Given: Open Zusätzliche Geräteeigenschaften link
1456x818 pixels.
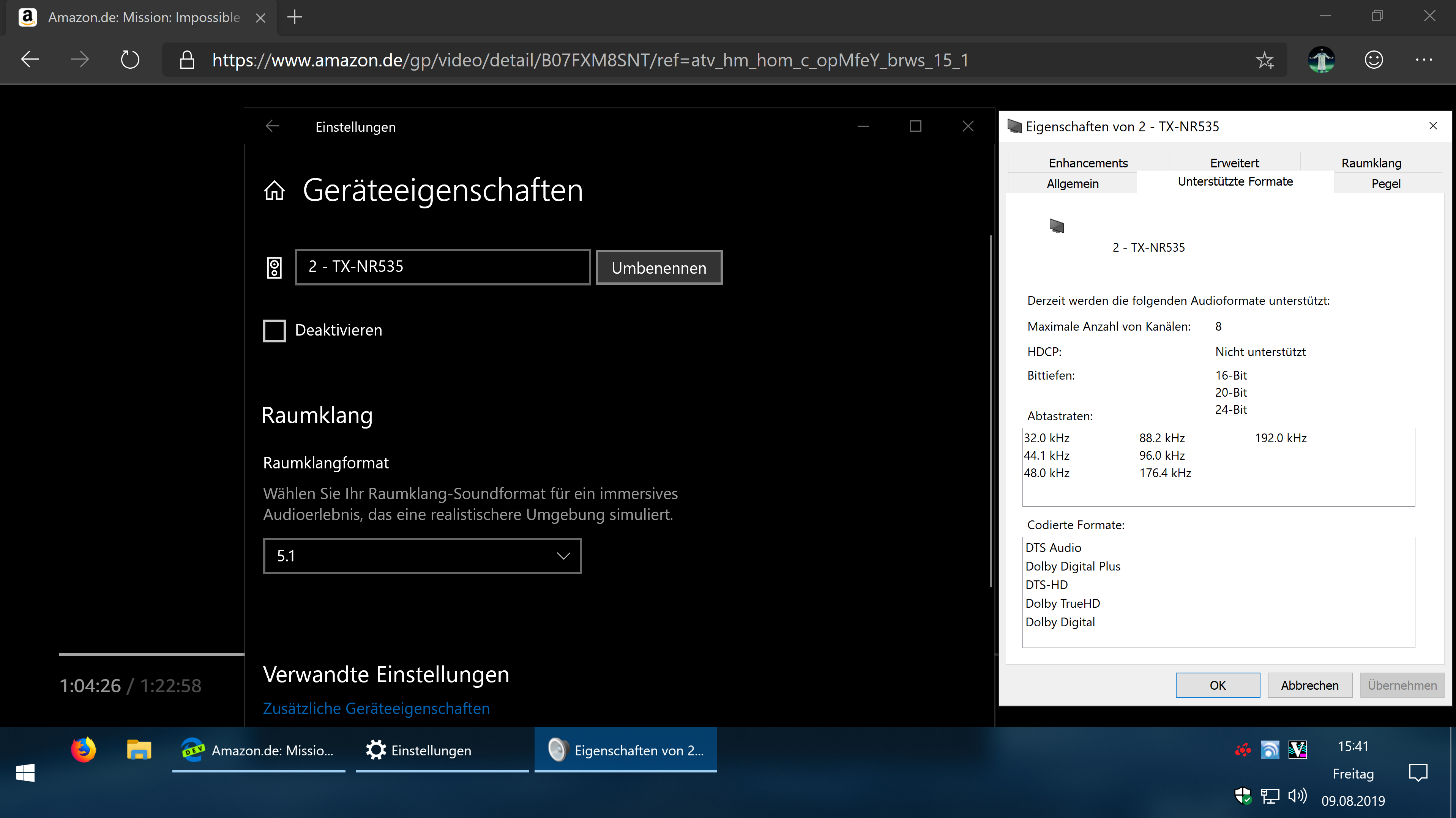Looking at the screenshot, I should click(x=377, y=708).
